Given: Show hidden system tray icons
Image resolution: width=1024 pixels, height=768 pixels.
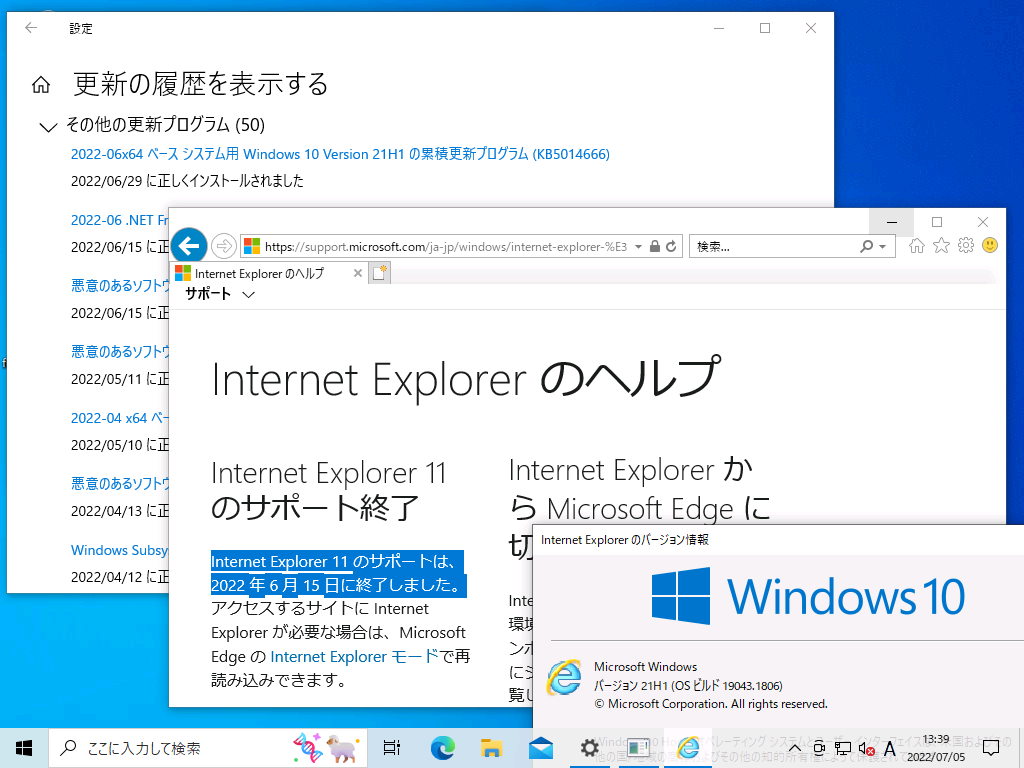Looking at the screenshot, I should click(x=794, y=748).
